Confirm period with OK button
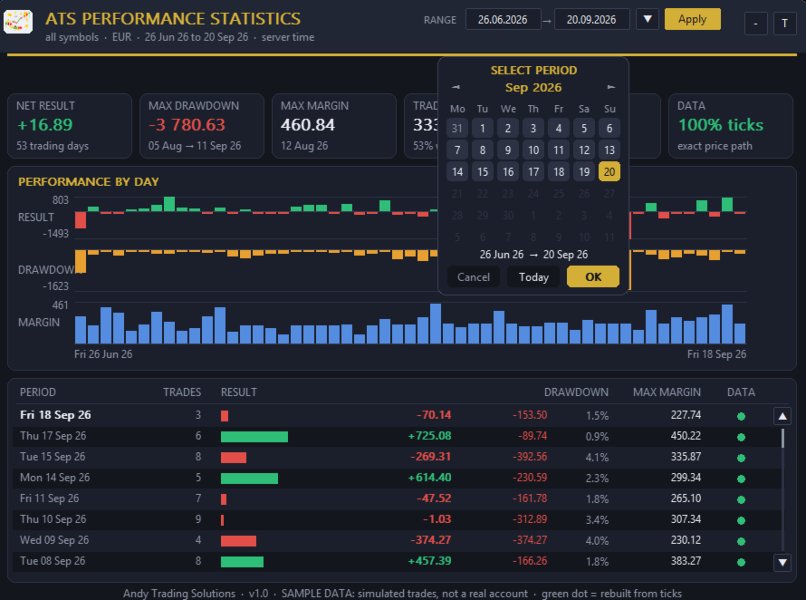Image resolution: width=806 pixels, height=600 pixels. 593,277
